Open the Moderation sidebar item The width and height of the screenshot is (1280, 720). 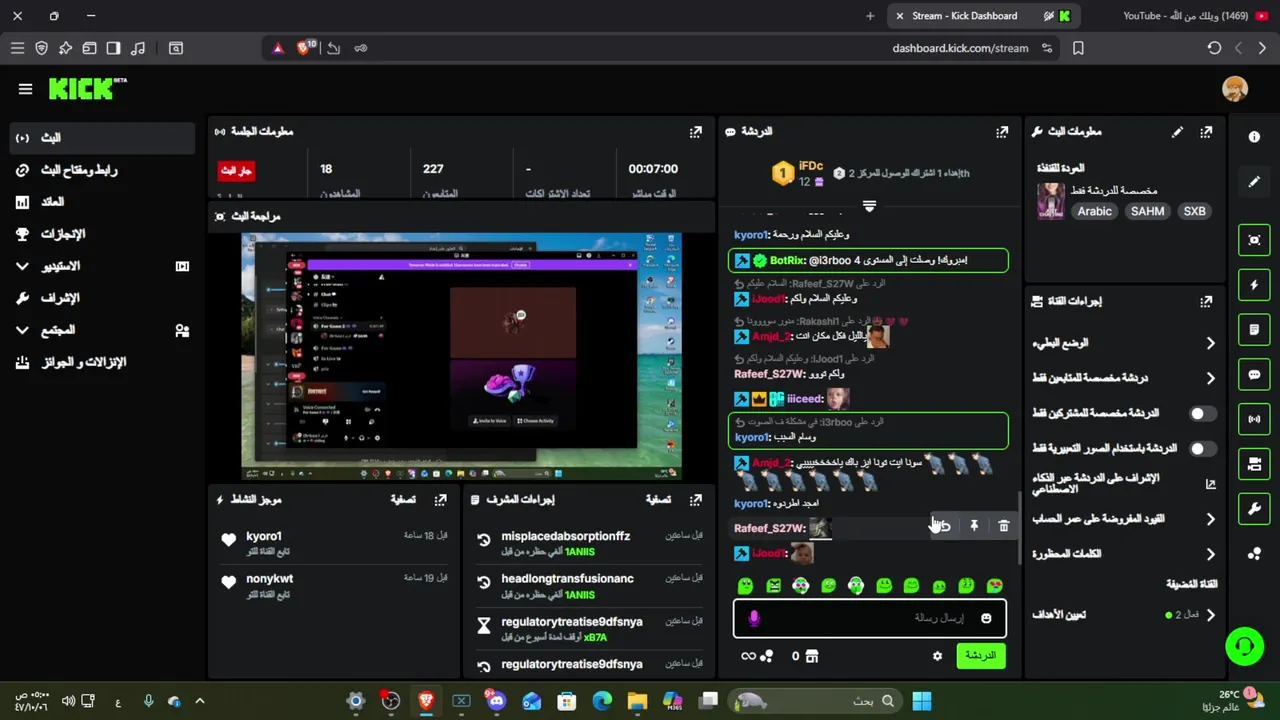(x=102, y=298)
